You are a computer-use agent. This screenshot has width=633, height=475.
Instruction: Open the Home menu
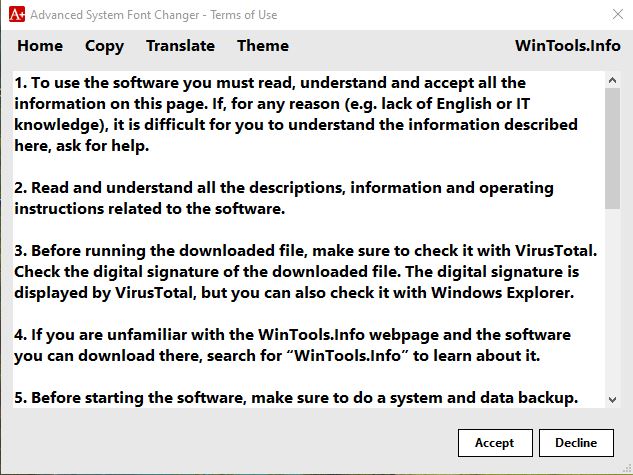click(x=40, y=46)
